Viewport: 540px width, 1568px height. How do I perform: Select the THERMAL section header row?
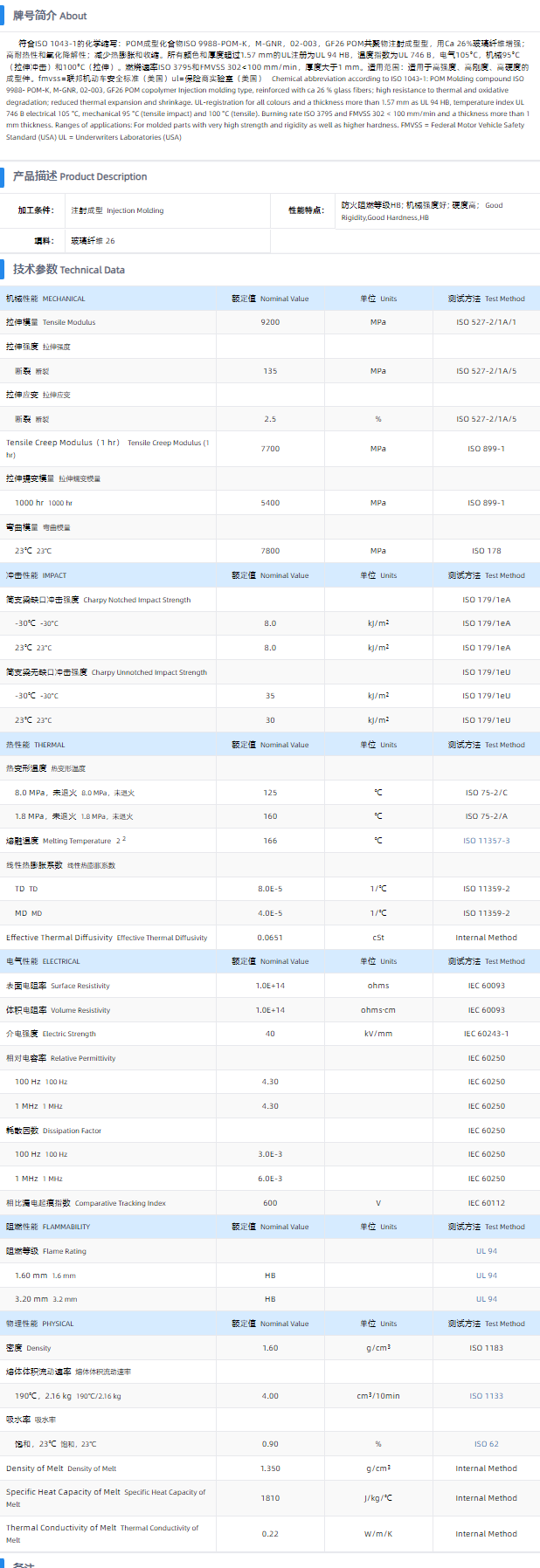tap(270, 745)
